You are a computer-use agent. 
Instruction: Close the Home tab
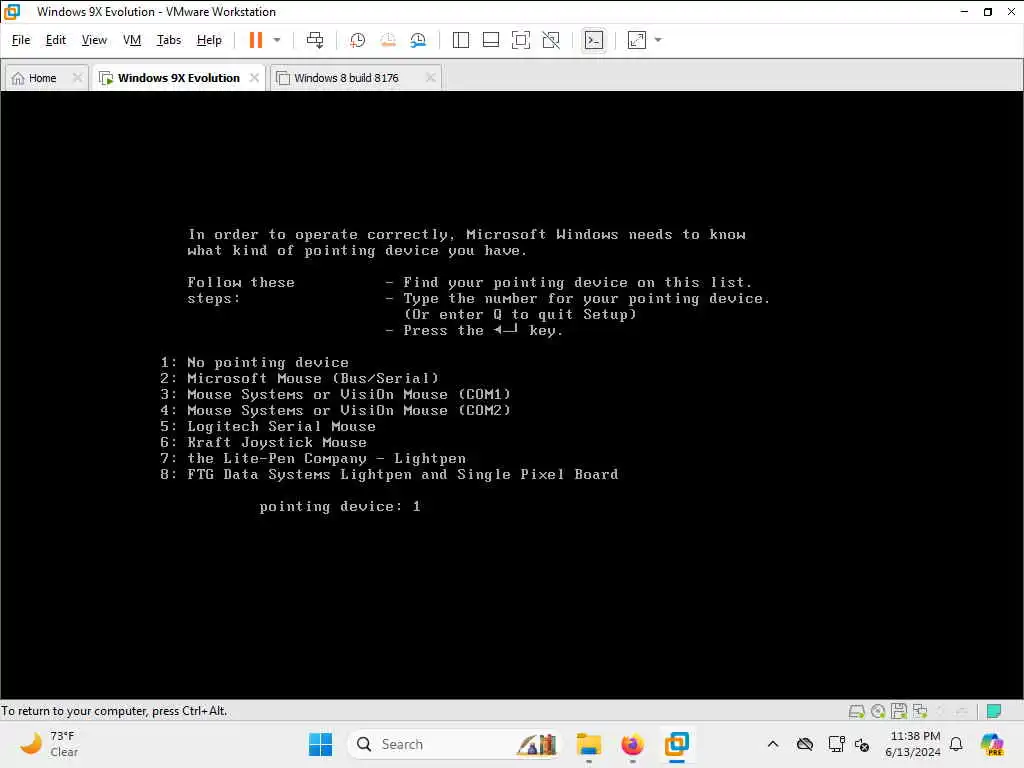pyautogui.click(x=77, y=78)
